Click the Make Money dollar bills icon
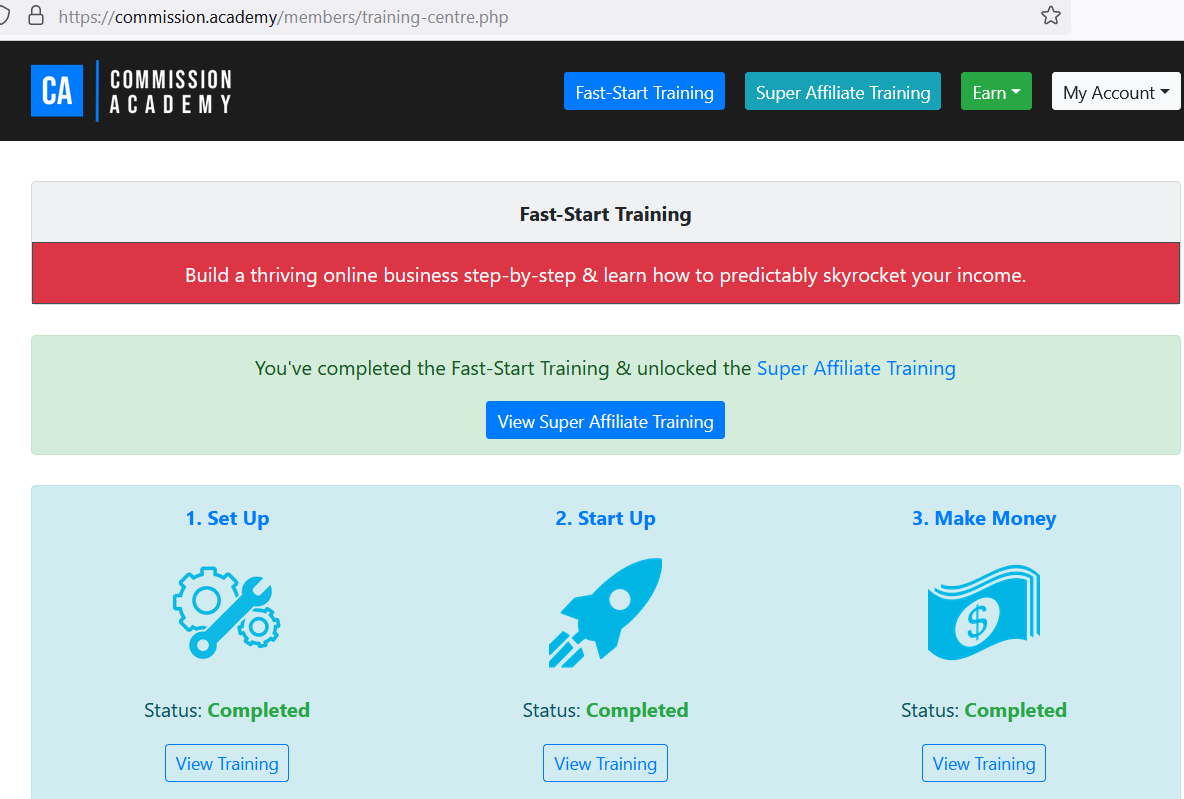This screenshot has height=799, width=1184. (x=984, y=612)
